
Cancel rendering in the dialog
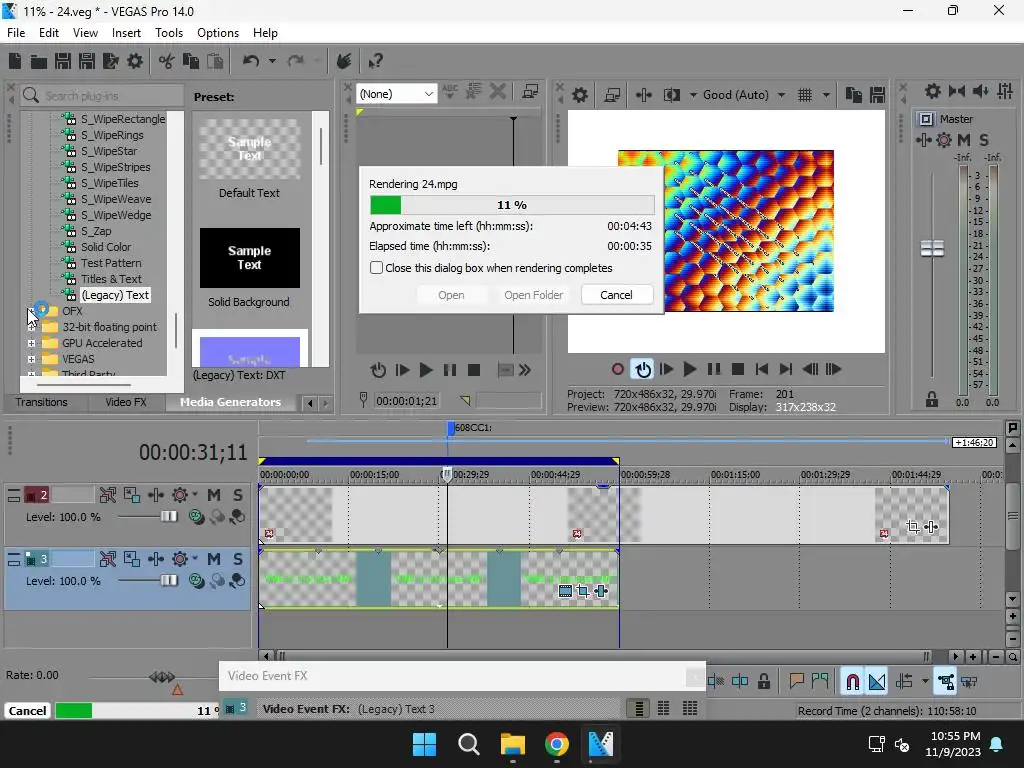[x=616, y=295]
